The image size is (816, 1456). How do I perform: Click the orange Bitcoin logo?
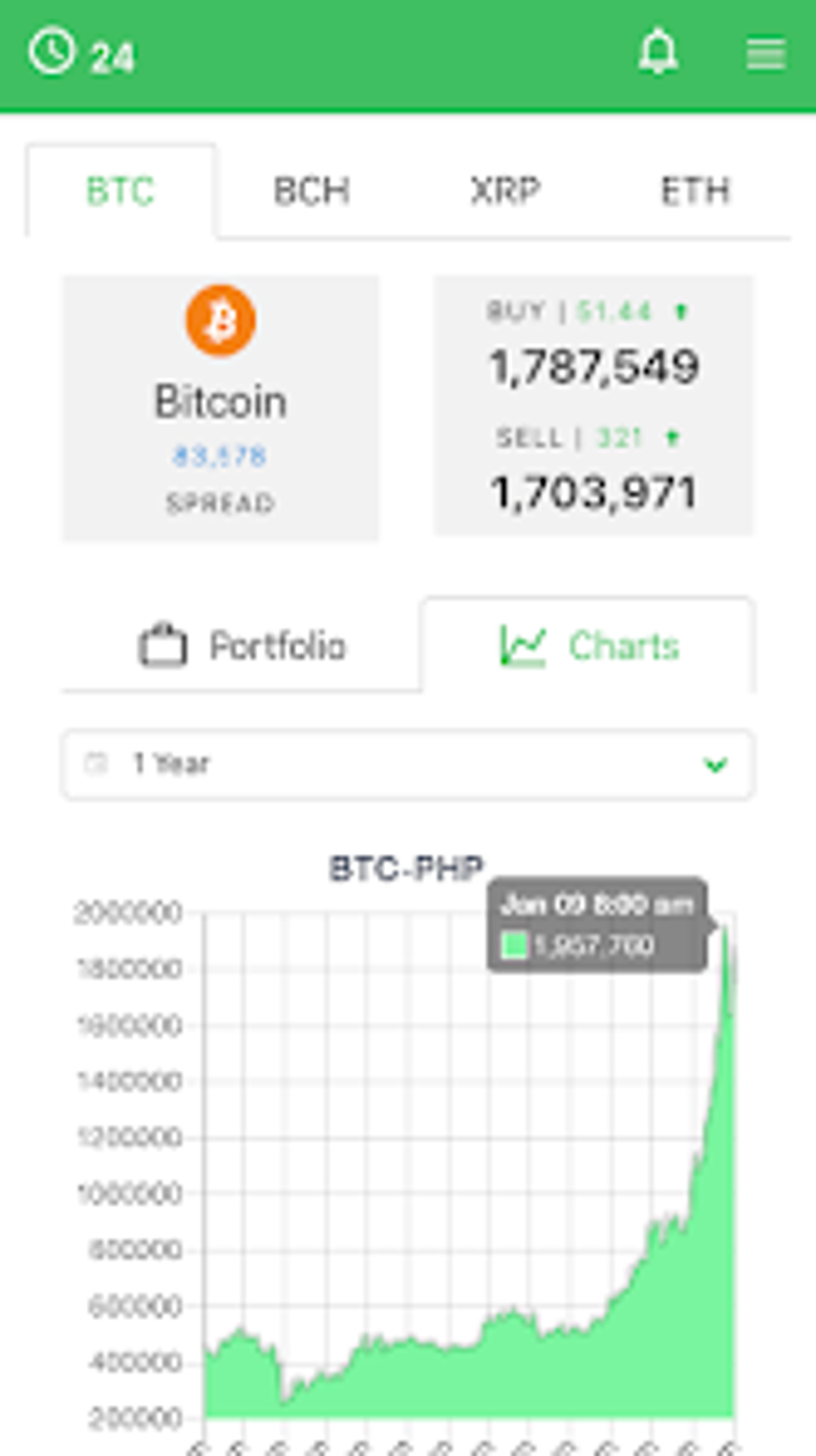pyautogui.click(x=221, y=320)
